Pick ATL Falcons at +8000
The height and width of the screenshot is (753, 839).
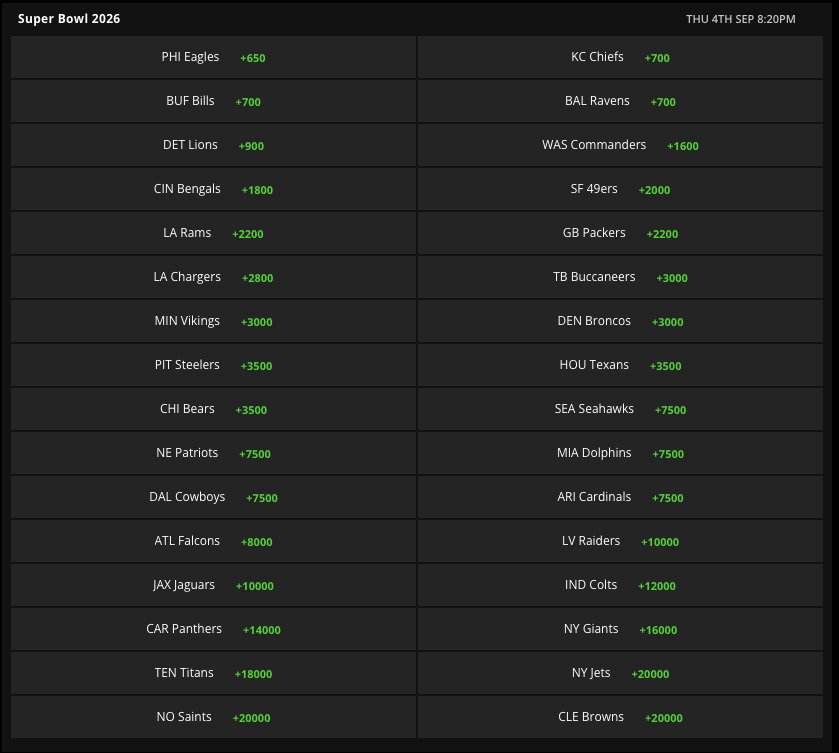tap(213, 541)
